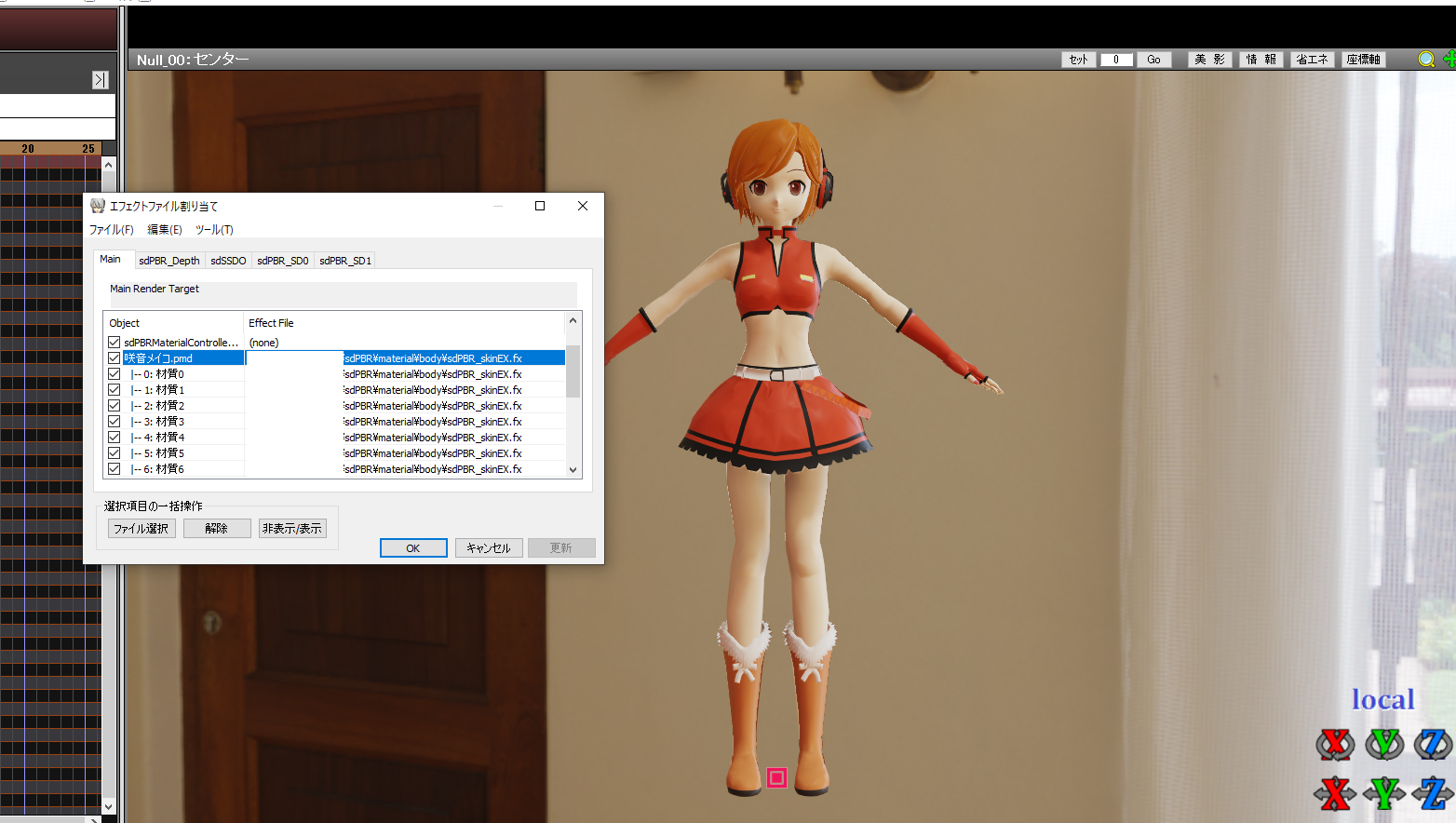1456x823 pixels.
Task: Click the Z-axis move gizmo icon
Action: (1433, 793)
